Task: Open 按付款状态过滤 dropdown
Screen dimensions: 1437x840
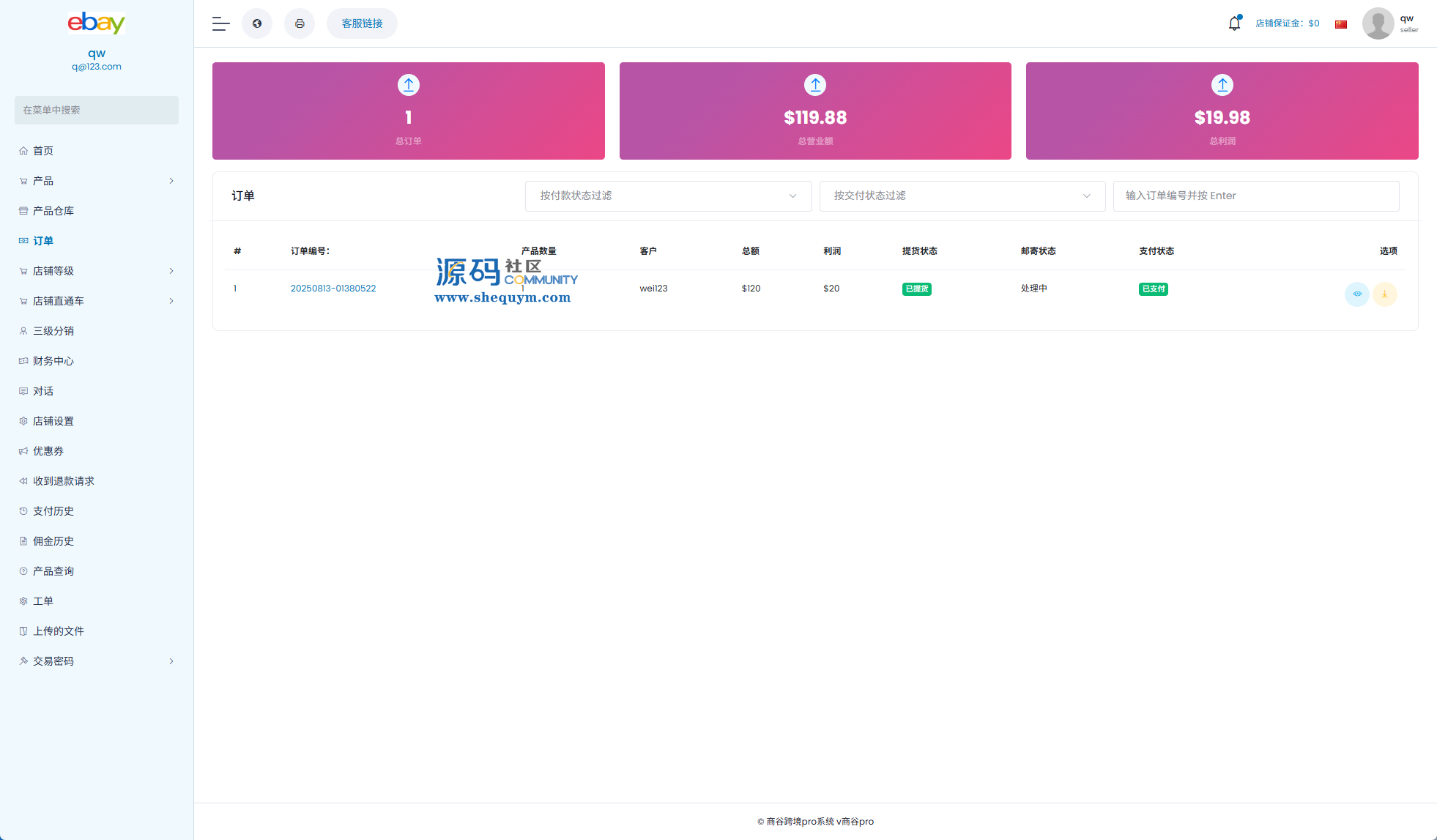Action: [668, 196]
